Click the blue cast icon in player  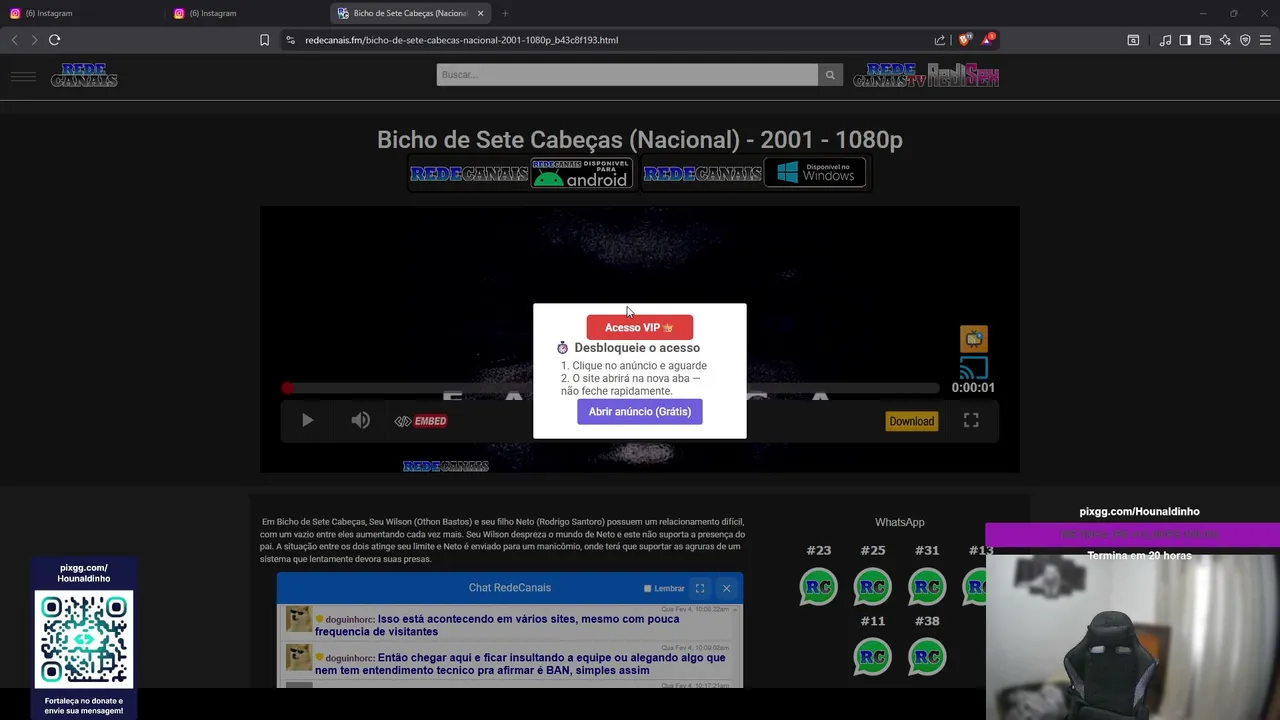(x=974, y=368)
